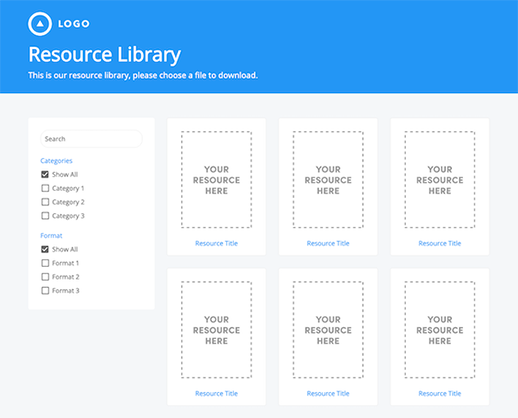The height and width of the screenshot is (418, 518).
Task: Toggle the Format 3 checkbox
Action: click(x=45, y=291)
